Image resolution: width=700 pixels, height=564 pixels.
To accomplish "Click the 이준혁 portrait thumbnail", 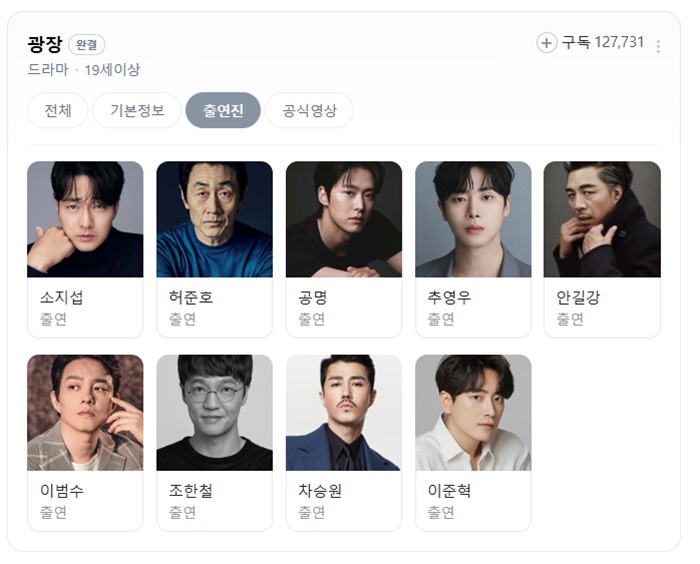I will click(473, 413).
